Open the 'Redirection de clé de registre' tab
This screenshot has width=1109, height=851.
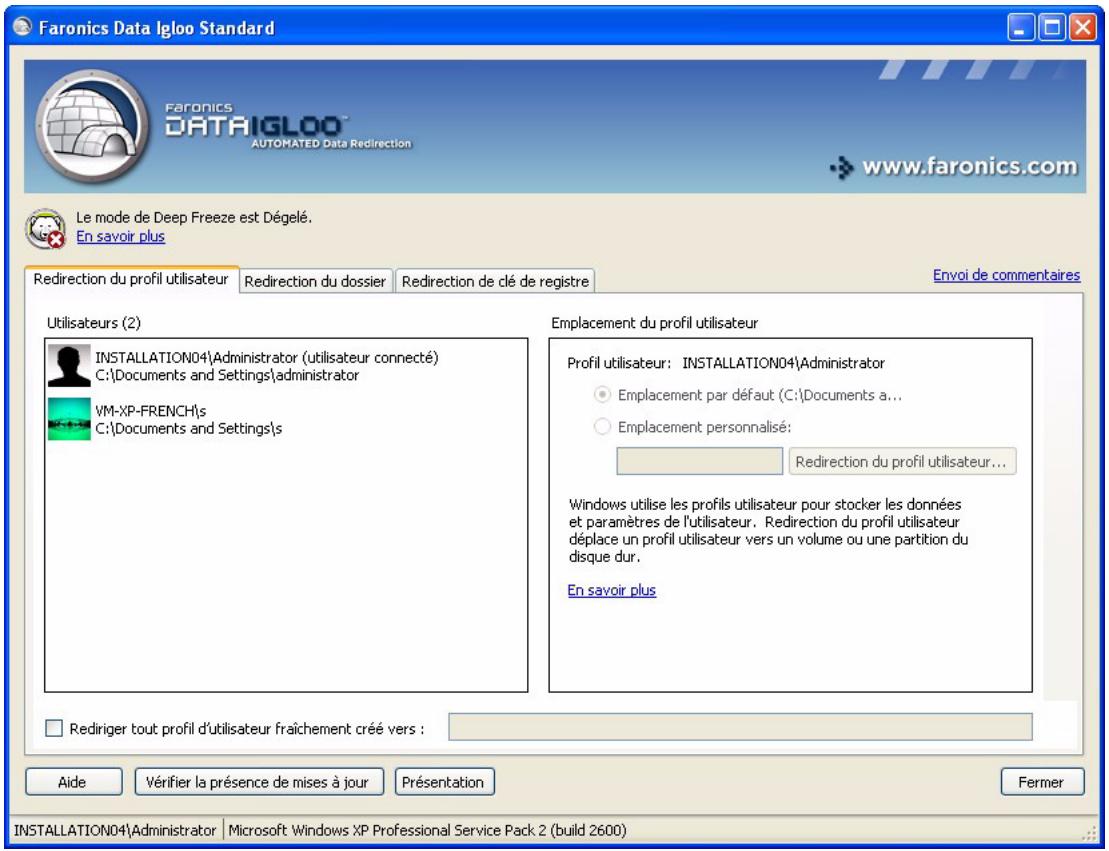pos(495,281)
